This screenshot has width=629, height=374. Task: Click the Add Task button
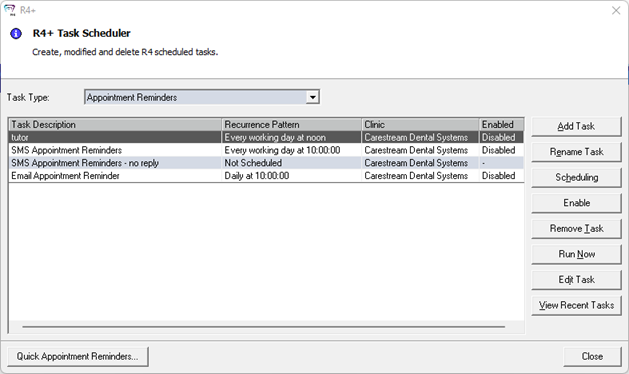576,126
